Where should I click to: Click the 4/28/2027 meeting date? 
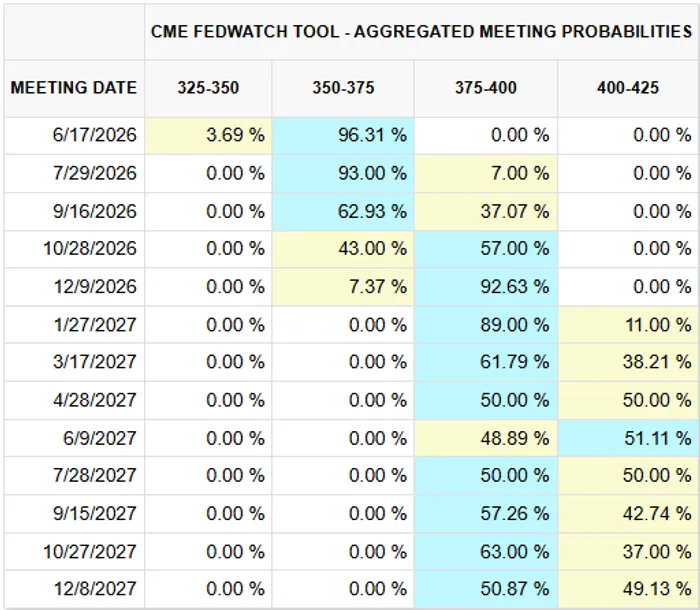(x=95, y=400)
